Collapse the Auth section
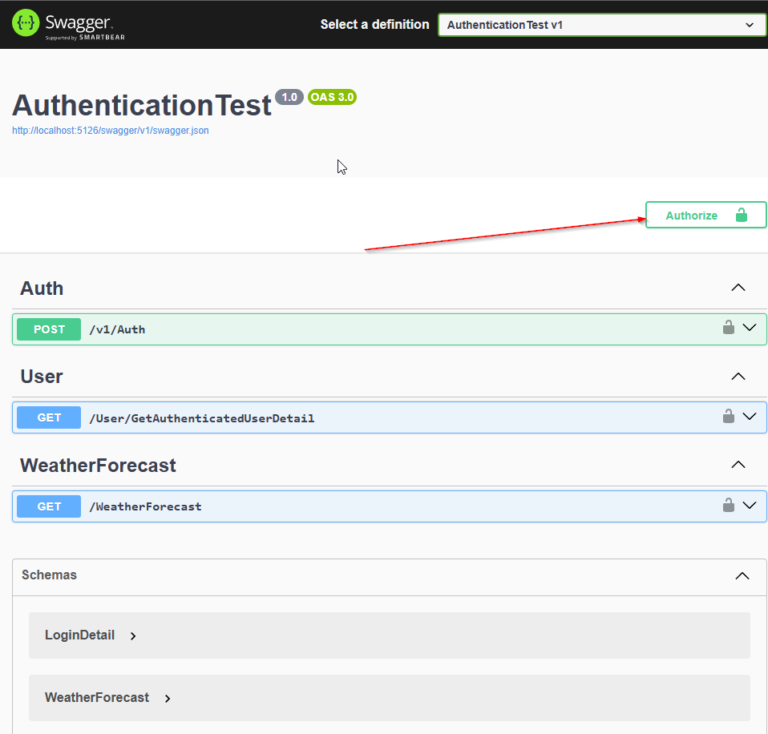This screenshot has height=734, width=768. click(x=738, y=287)
